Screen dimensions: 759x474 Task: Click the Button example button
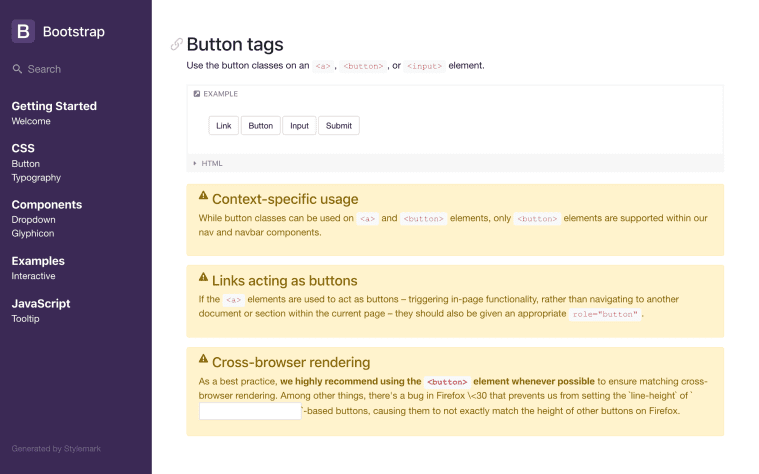(x=260, y=126)
